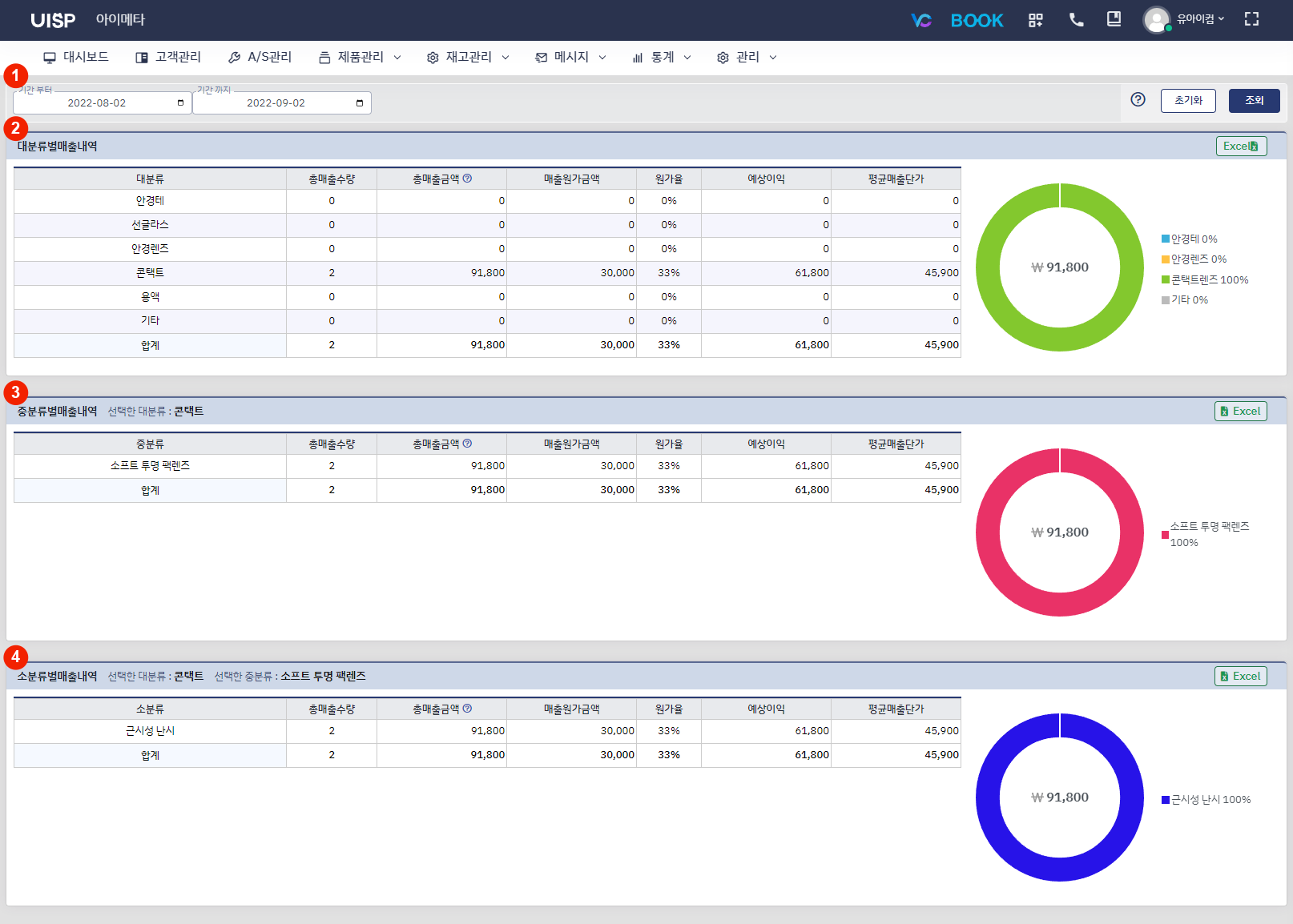This screenshot has height=924, width=1293.
Task: Click the 근시성 난시 100% legend swatch
Action: [x=1166, y=800]
